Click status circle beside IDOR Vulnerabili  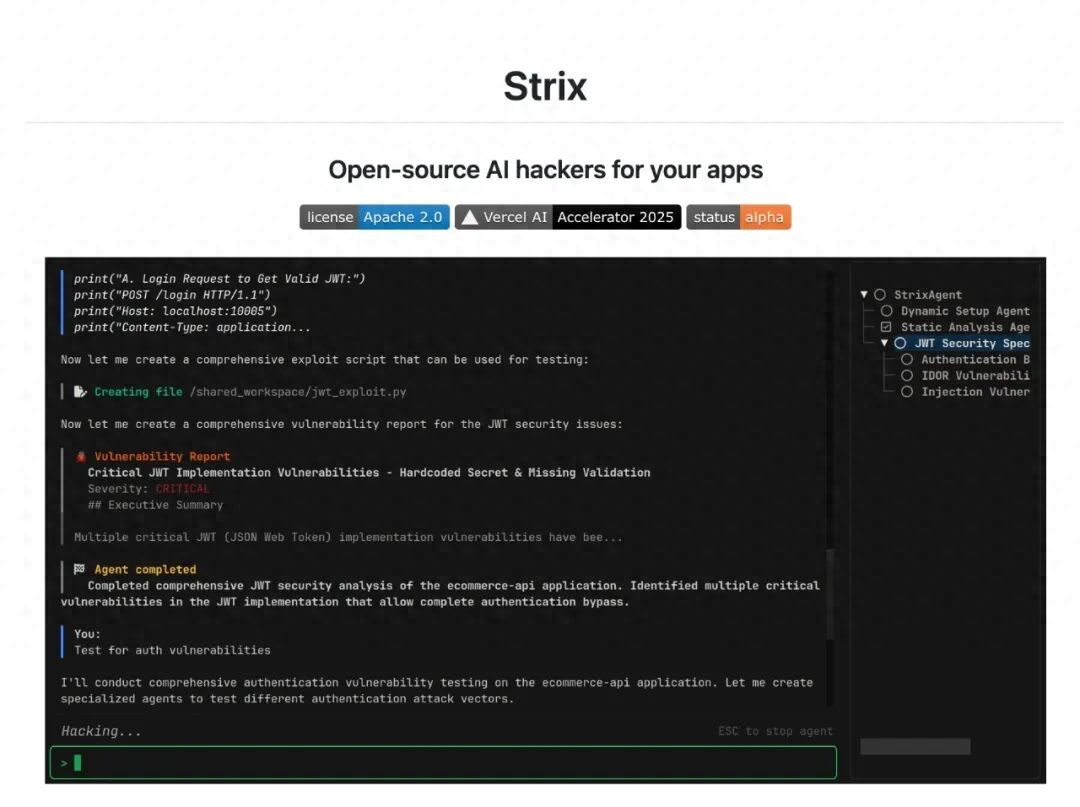[x=907, y=375]
